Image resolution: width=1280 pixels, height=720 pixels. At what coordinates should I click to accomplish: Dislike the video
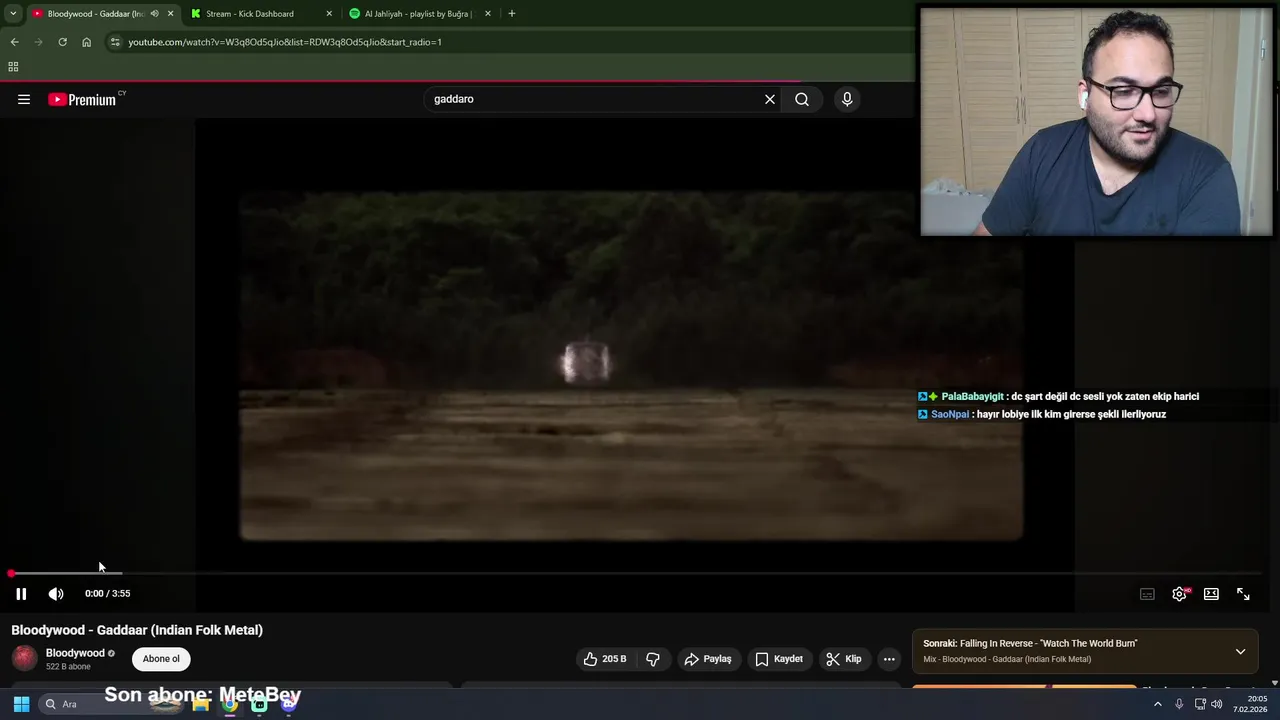pos(653,659)
